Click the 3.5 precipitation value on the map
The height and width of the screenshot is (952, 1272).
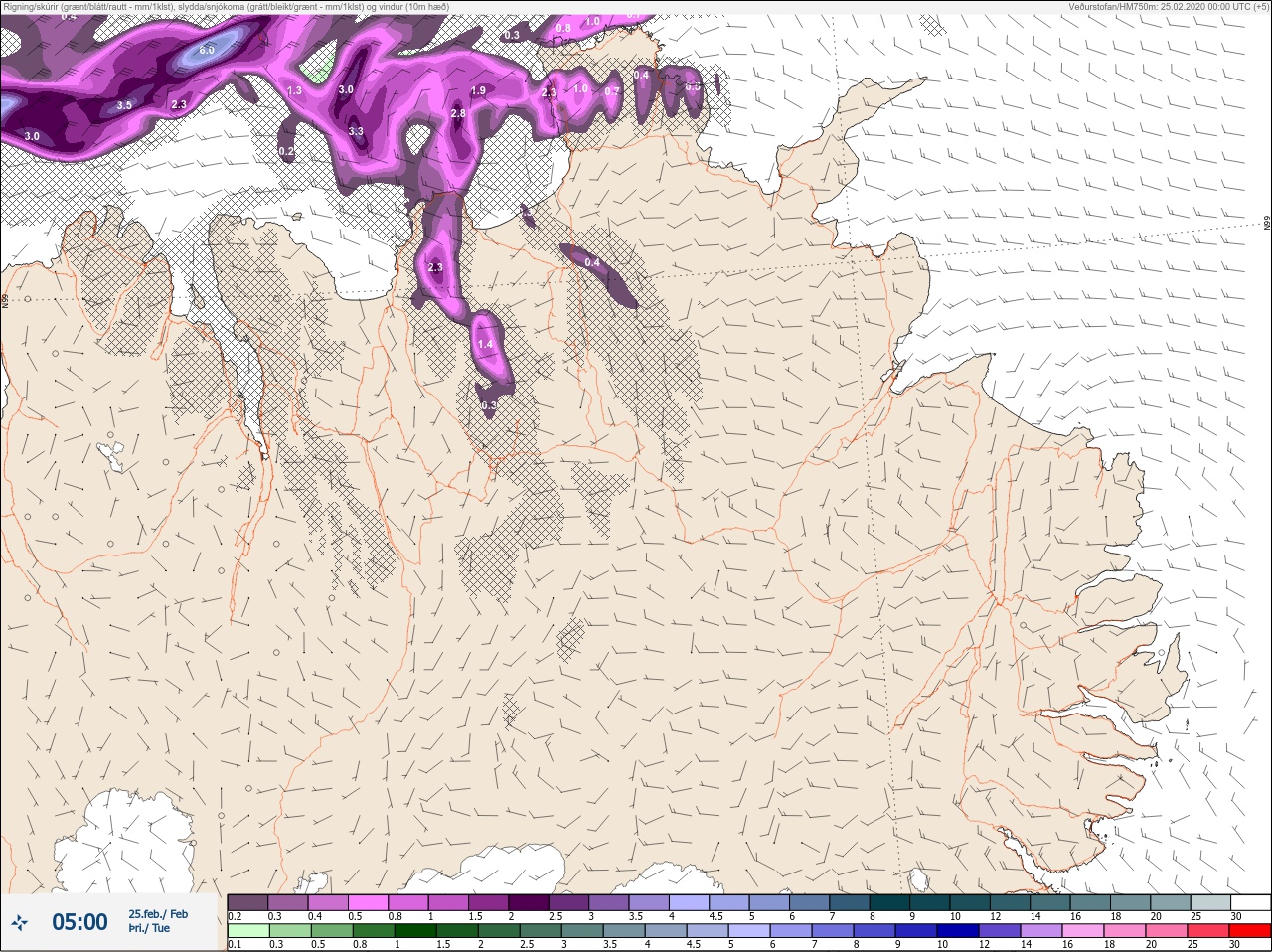point(124,105)
